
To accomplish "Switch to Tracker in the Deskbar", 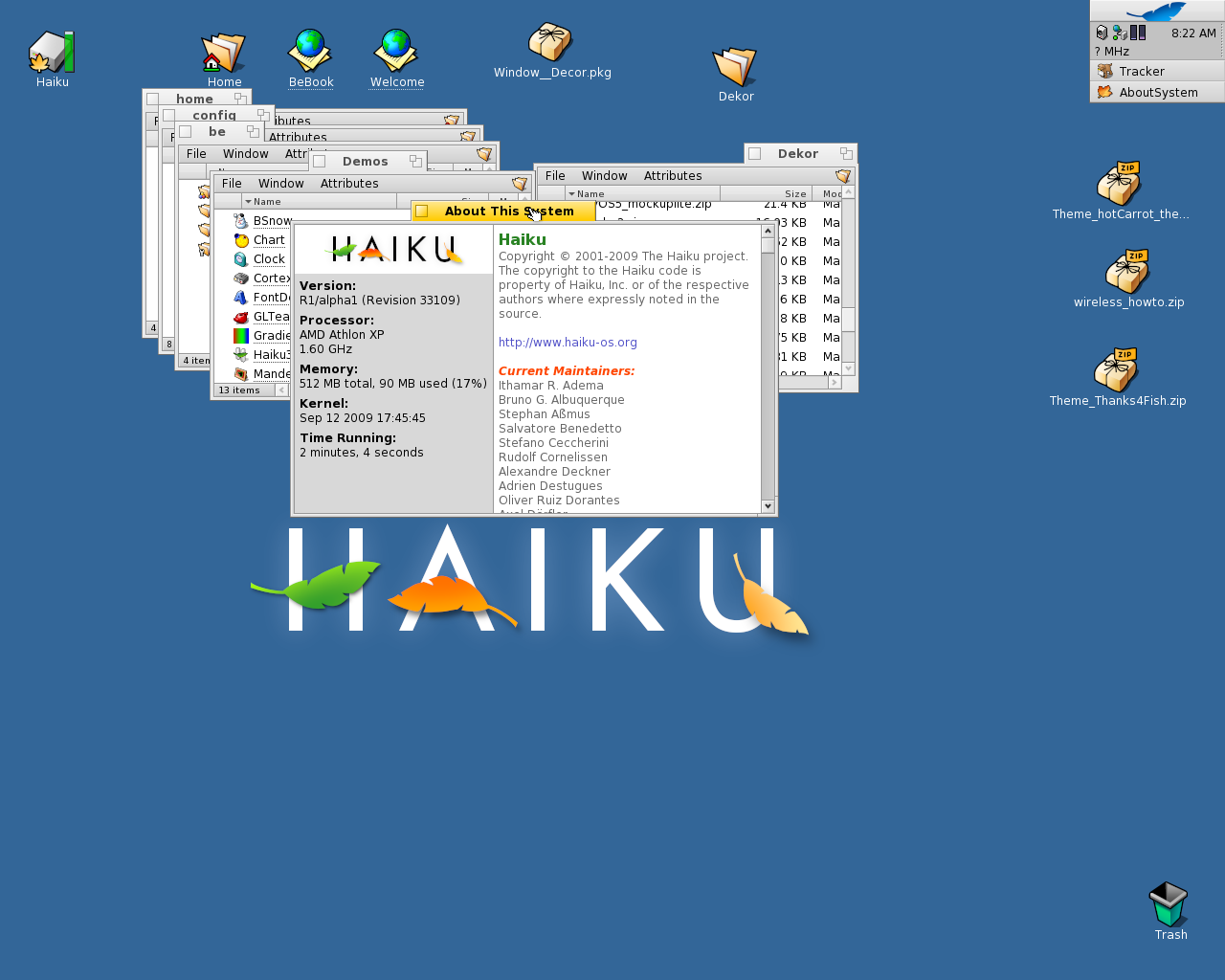I will tap(1157, 71).
